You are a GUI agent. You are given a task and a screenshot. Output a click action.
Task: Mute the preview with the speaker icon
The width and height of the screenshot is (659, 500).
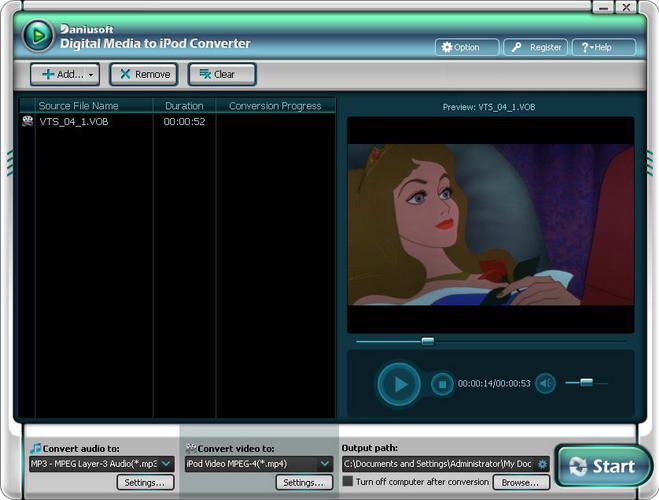click(546, 383)
